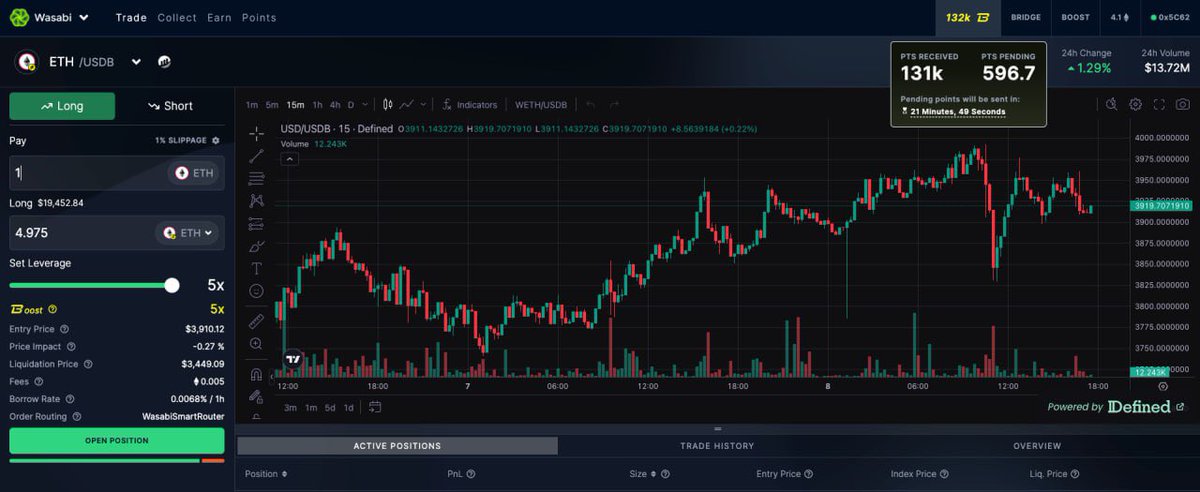
Task: Open the Earn menu
Action: 220,18
